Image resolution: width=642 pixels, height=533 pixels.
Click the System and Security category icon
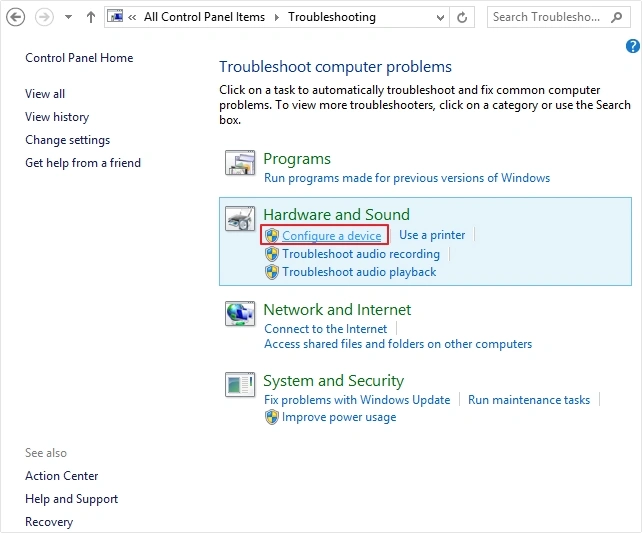click(240, 384)
